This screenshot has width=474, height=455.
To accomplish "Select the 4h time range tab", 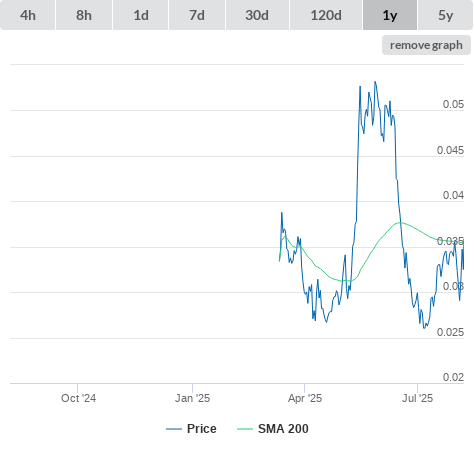I will point(28,15).
